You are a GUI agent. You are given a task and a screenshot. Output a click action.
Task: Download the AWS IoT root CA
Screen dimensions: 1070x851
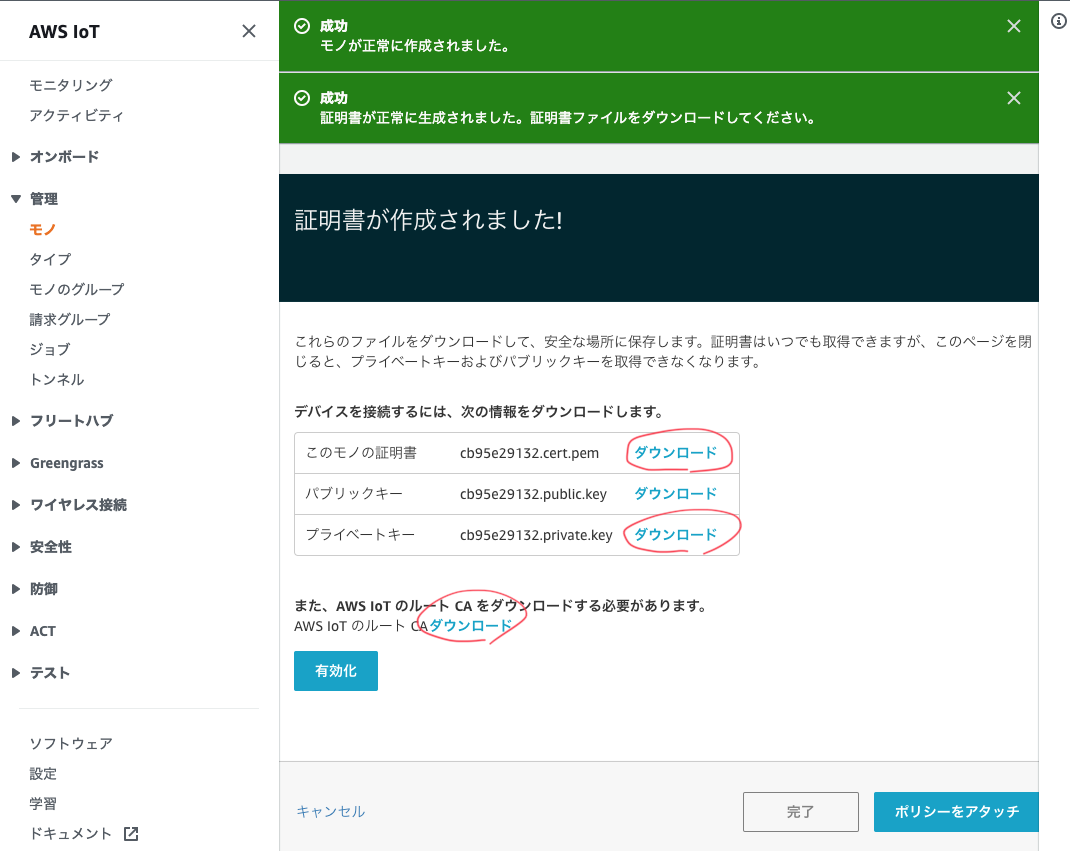tap(471, 626)
